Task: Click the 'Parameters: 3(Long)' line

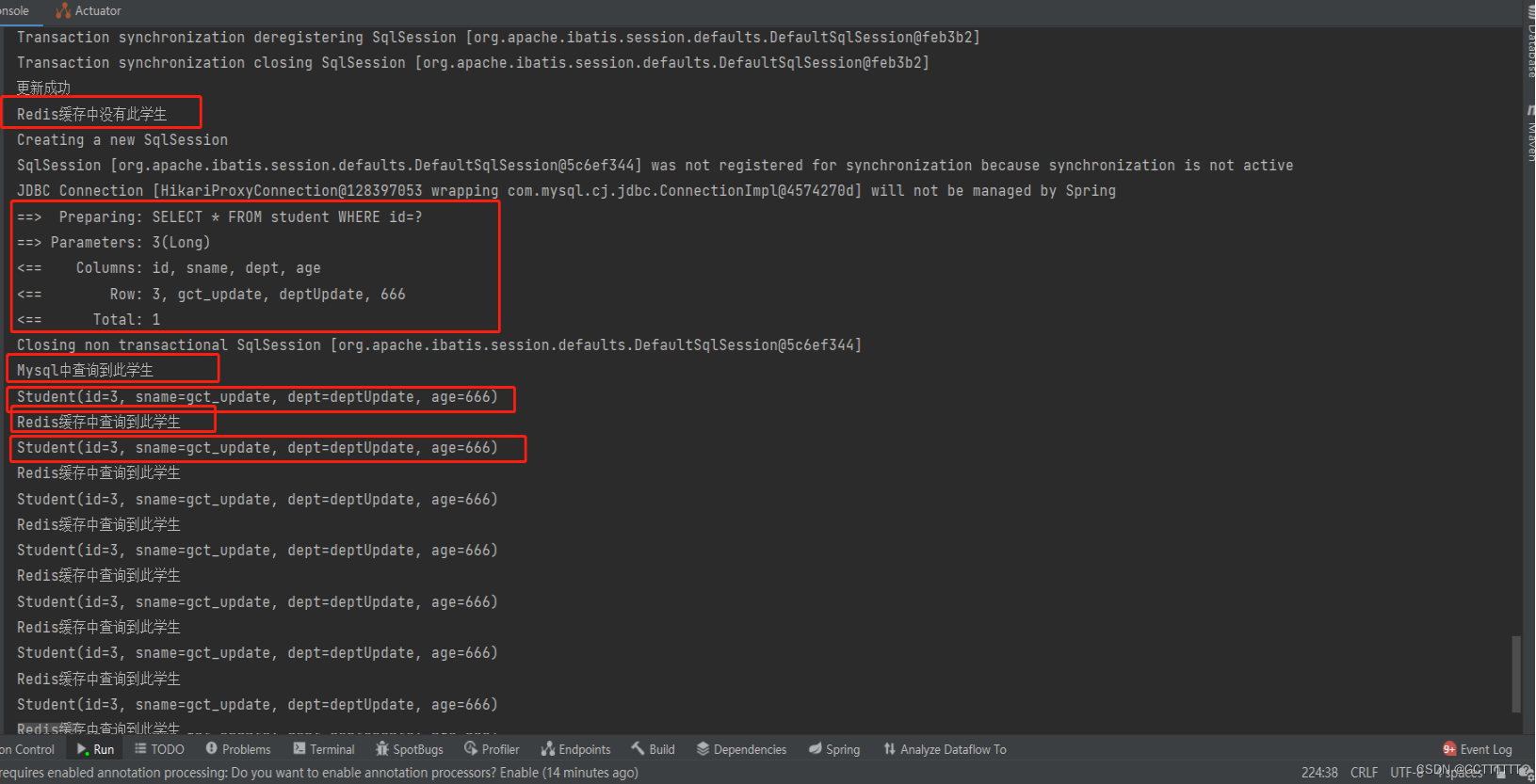Action: [x=113, y=242]
